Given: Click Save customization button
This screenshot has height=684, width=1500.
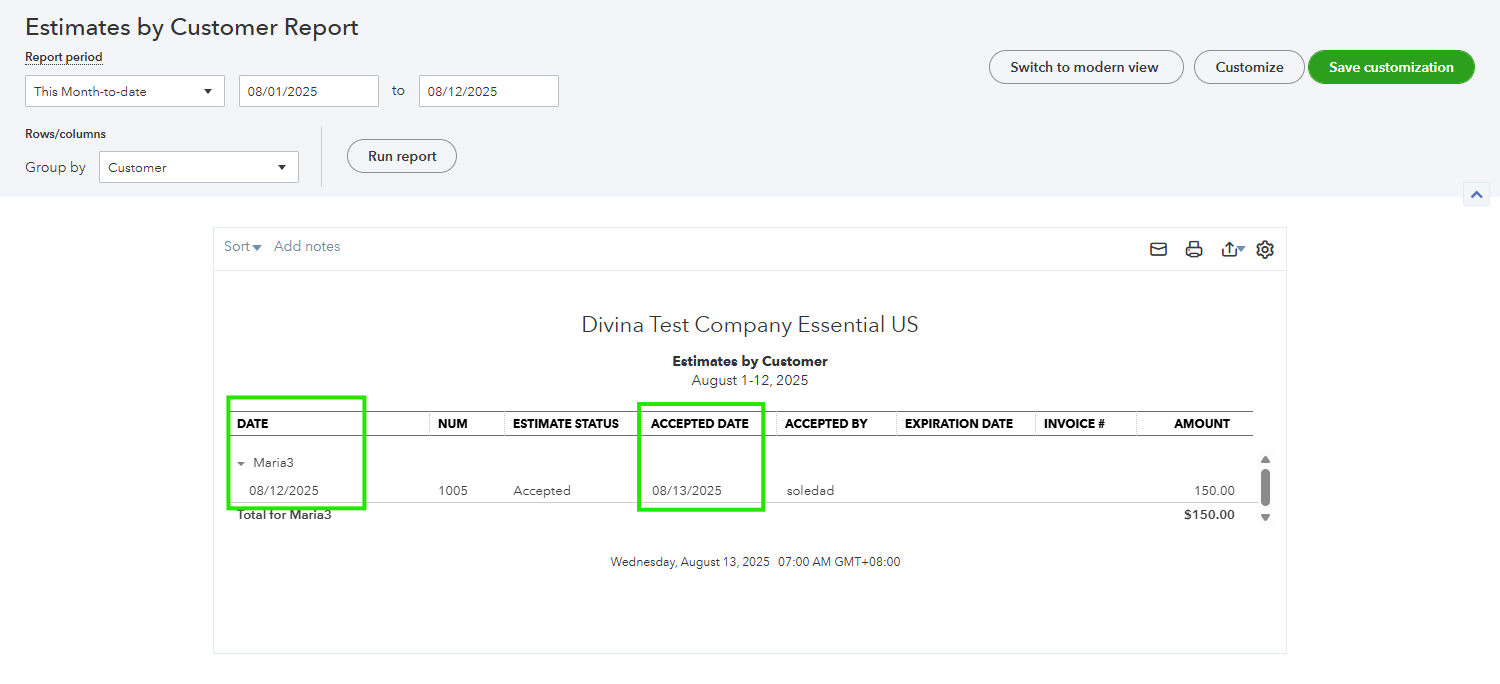Looking at the screenshot, I should point(1391,67).
